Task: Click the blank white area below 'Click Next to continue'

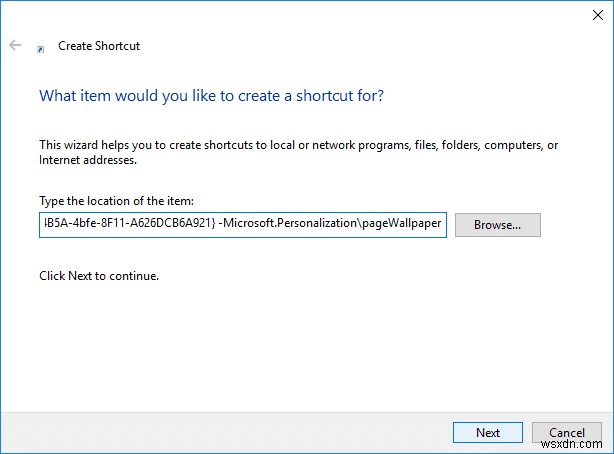Action: (300, 340)
